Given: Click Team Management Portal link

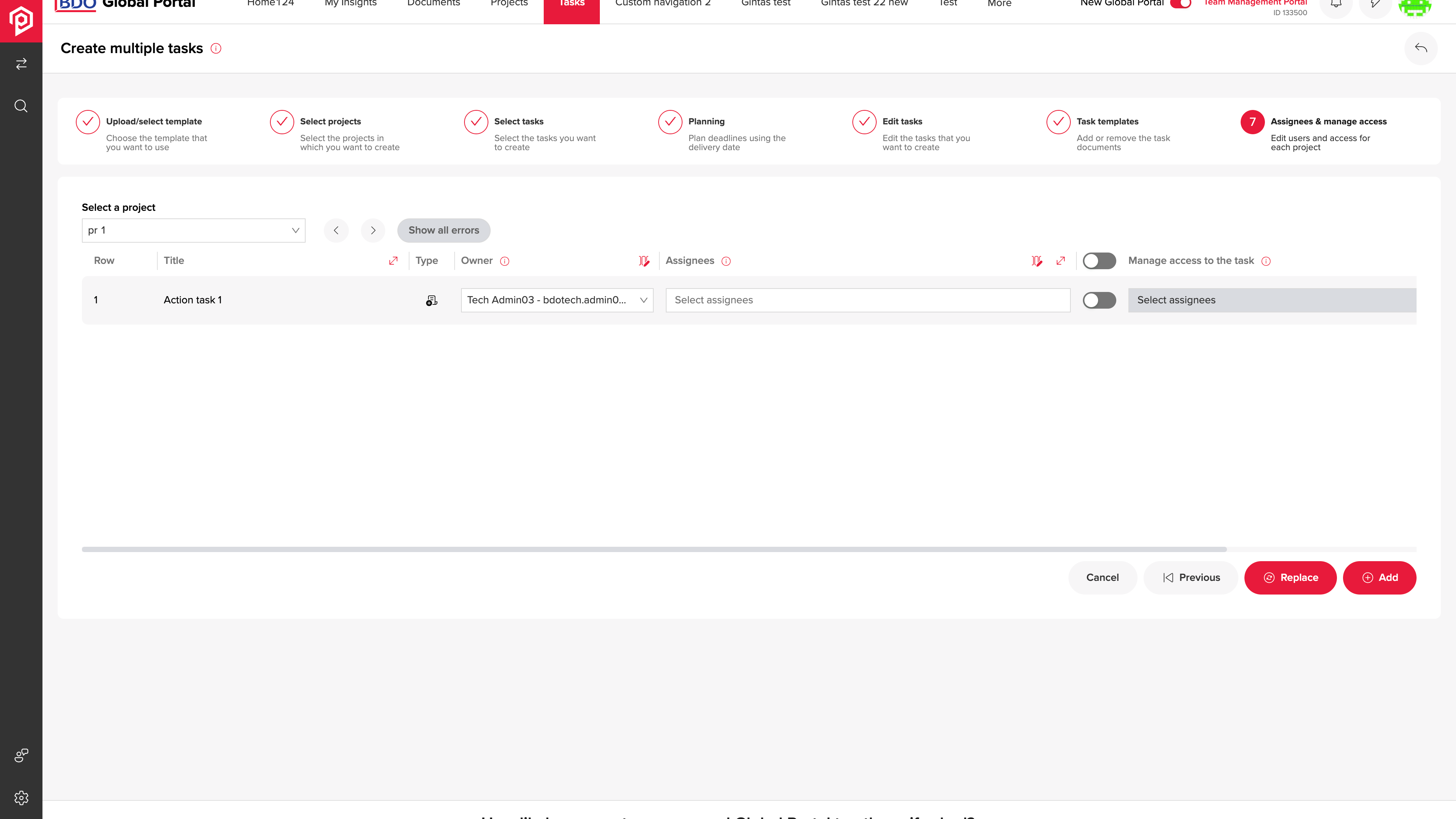Looking at the screenshot, I should pyautogui.click(x=1255, y=3).
